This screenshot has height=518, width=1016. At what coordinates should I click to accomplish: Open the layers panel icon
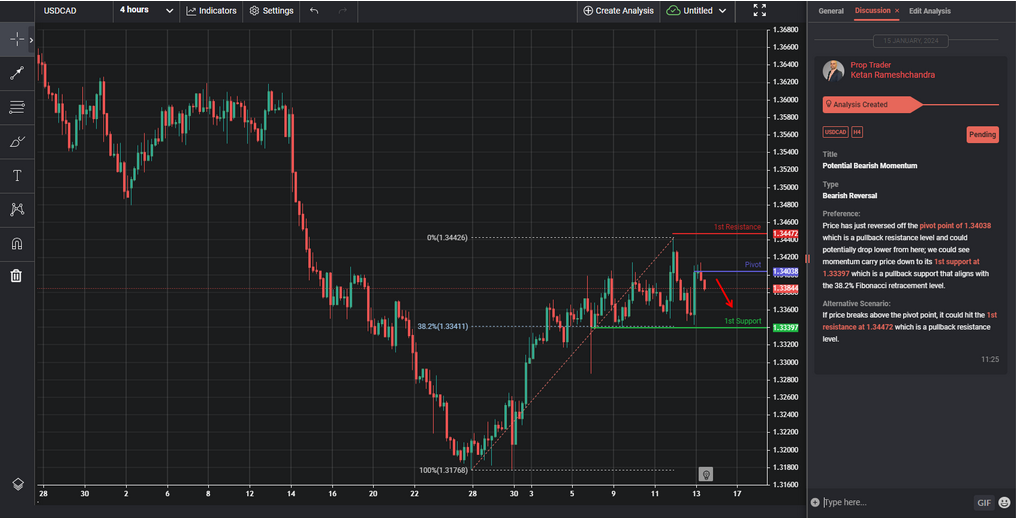point(18,484)
